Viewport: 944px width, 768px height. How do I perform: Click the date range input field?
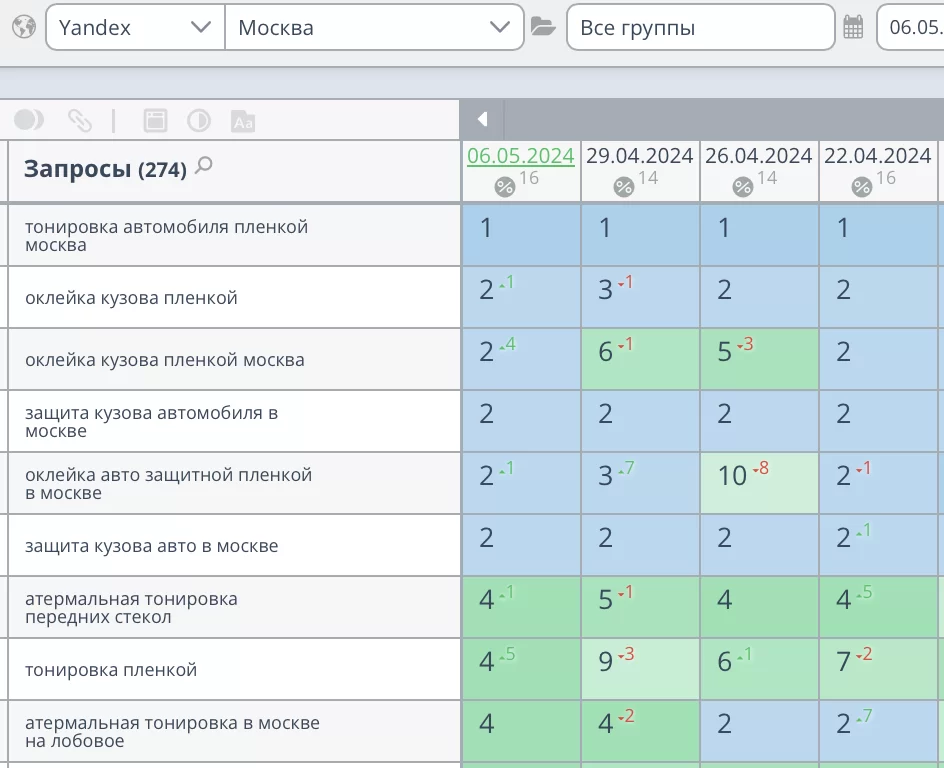[x=912, y=27]
